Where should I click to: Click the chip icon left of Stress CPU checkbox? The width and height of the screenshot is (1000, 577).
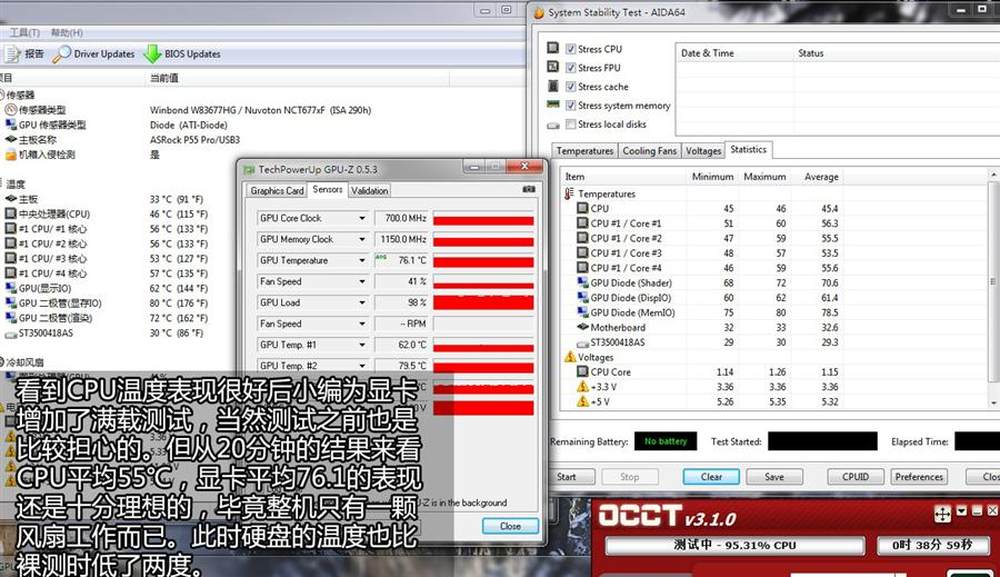[x=553, y=48]
